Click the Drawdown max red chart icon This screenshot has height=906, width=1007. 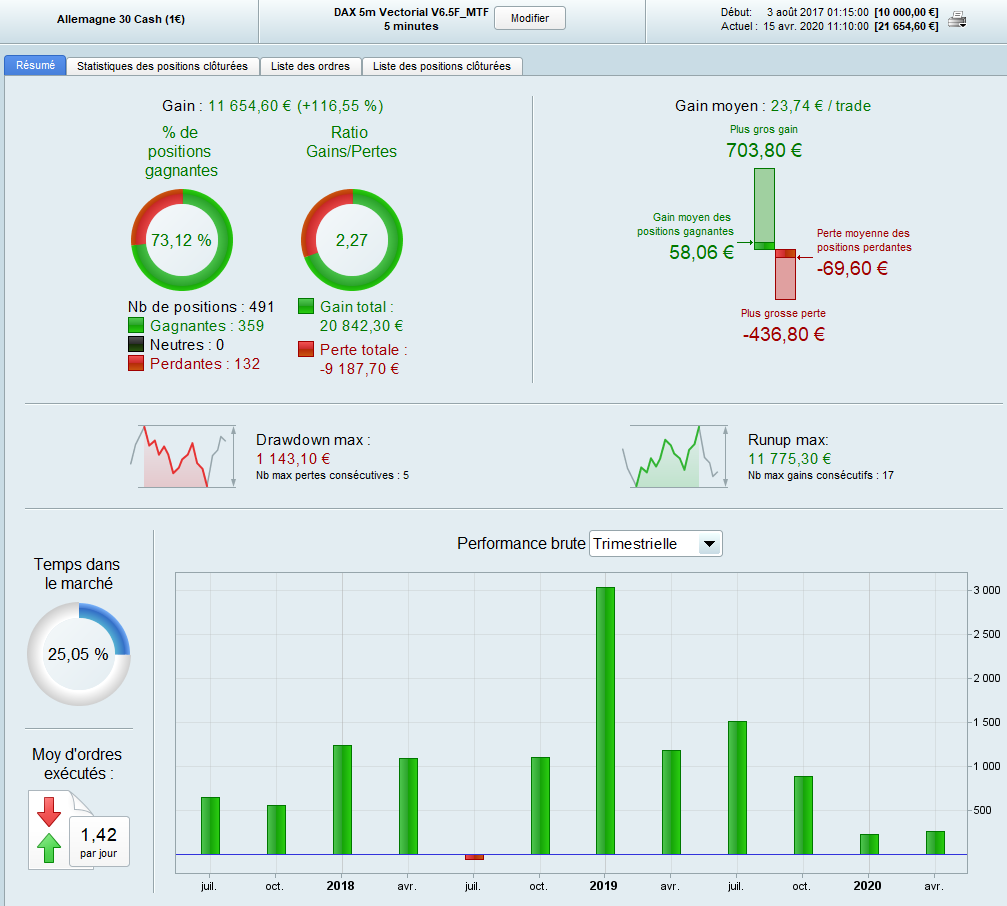pyautogui.click(x=183, y=456)
